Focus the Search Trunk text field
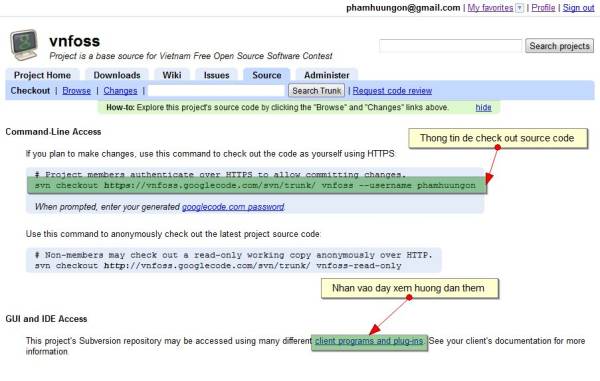Viewport: 600px width, 381px height. (217, 91)
